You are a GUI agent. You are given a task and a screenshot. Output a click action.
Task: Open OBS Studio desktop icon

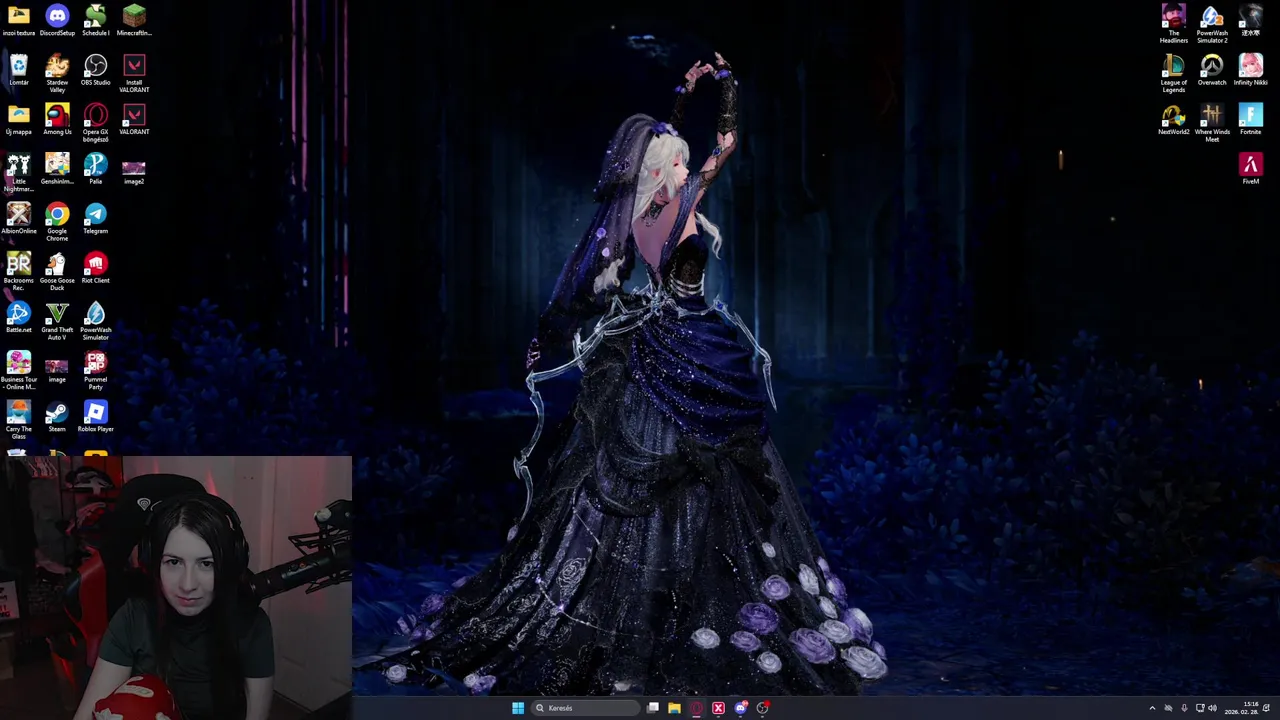tap(96, 70)
